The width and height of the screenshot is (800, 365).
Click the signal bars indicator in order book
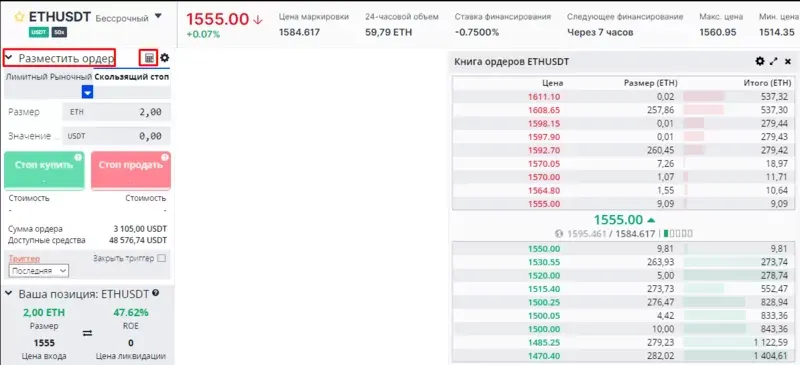(x=678, y=234)
